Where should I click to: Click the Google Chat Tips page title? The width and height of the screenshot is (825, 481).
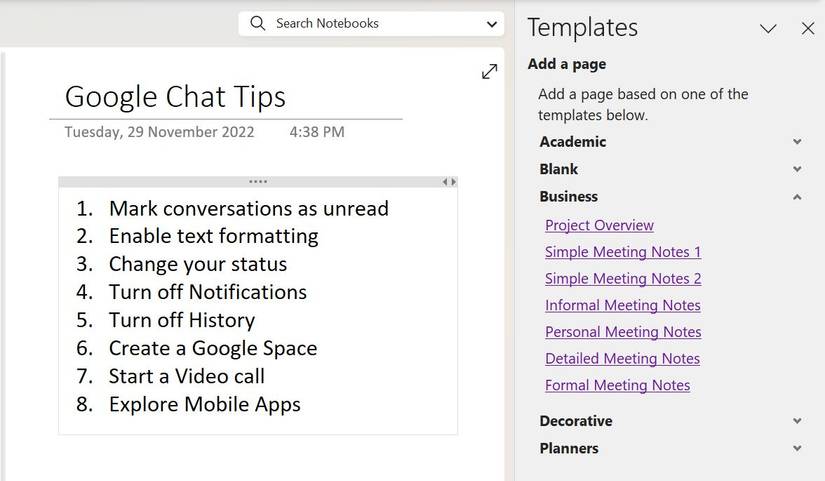[x=175, y=97]
